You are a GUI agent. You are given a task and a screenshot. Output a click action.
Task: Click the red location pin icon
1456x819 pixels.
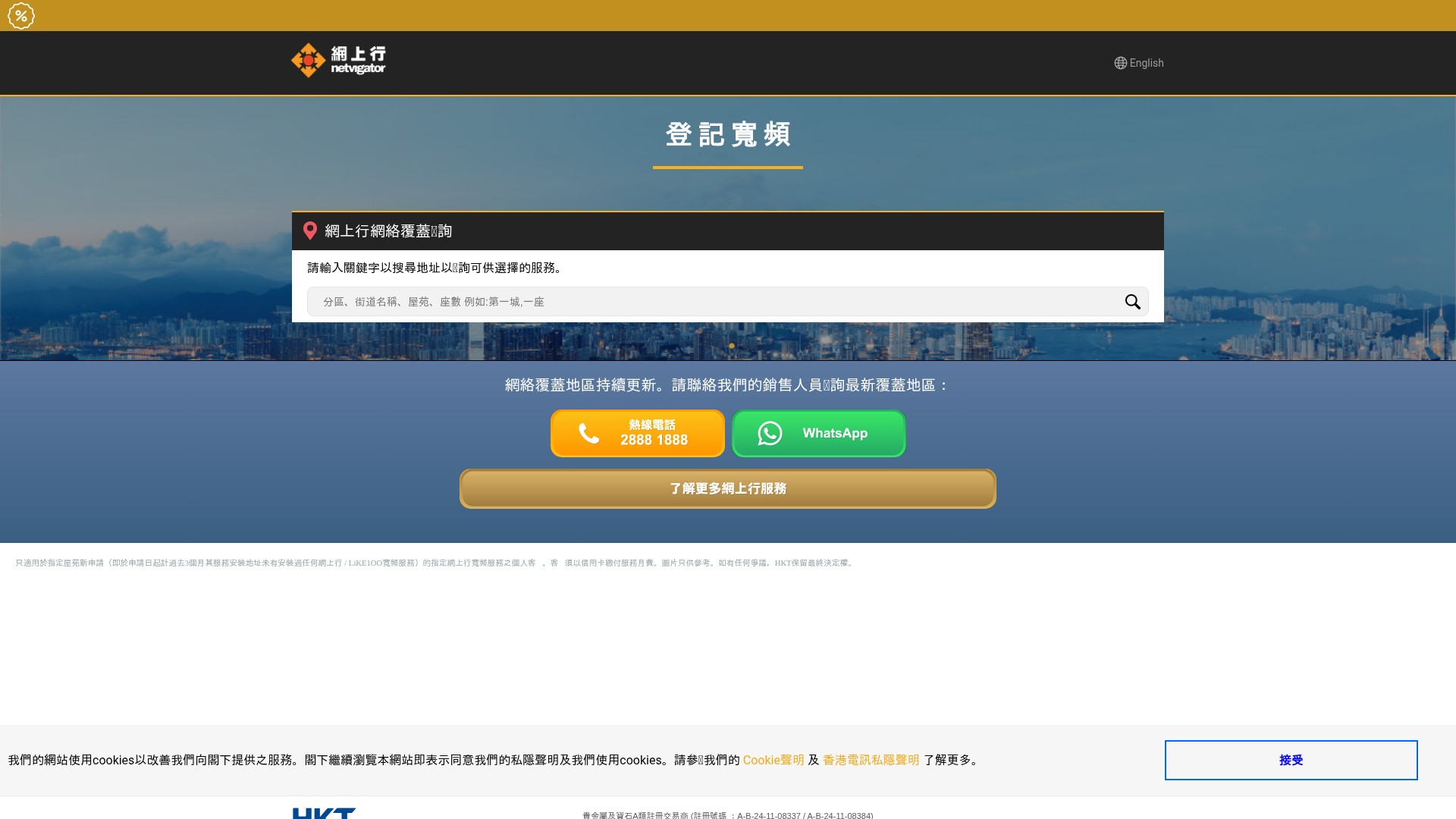pos(309,231)
